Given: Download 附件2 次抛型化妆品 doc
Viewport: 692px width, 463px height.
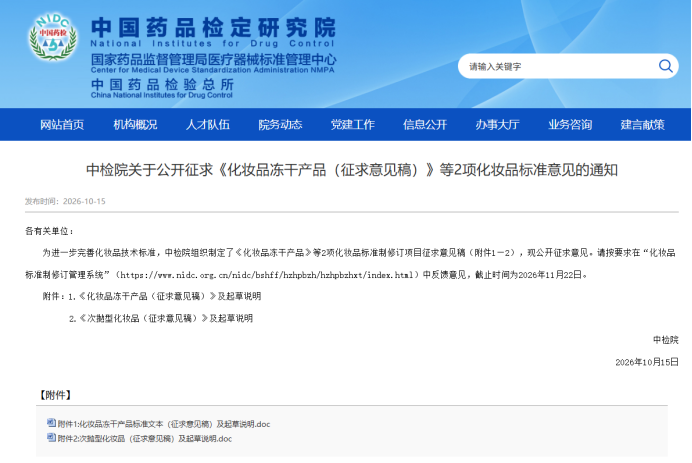Looking at the screenshot, I should (x=145, y=439).
